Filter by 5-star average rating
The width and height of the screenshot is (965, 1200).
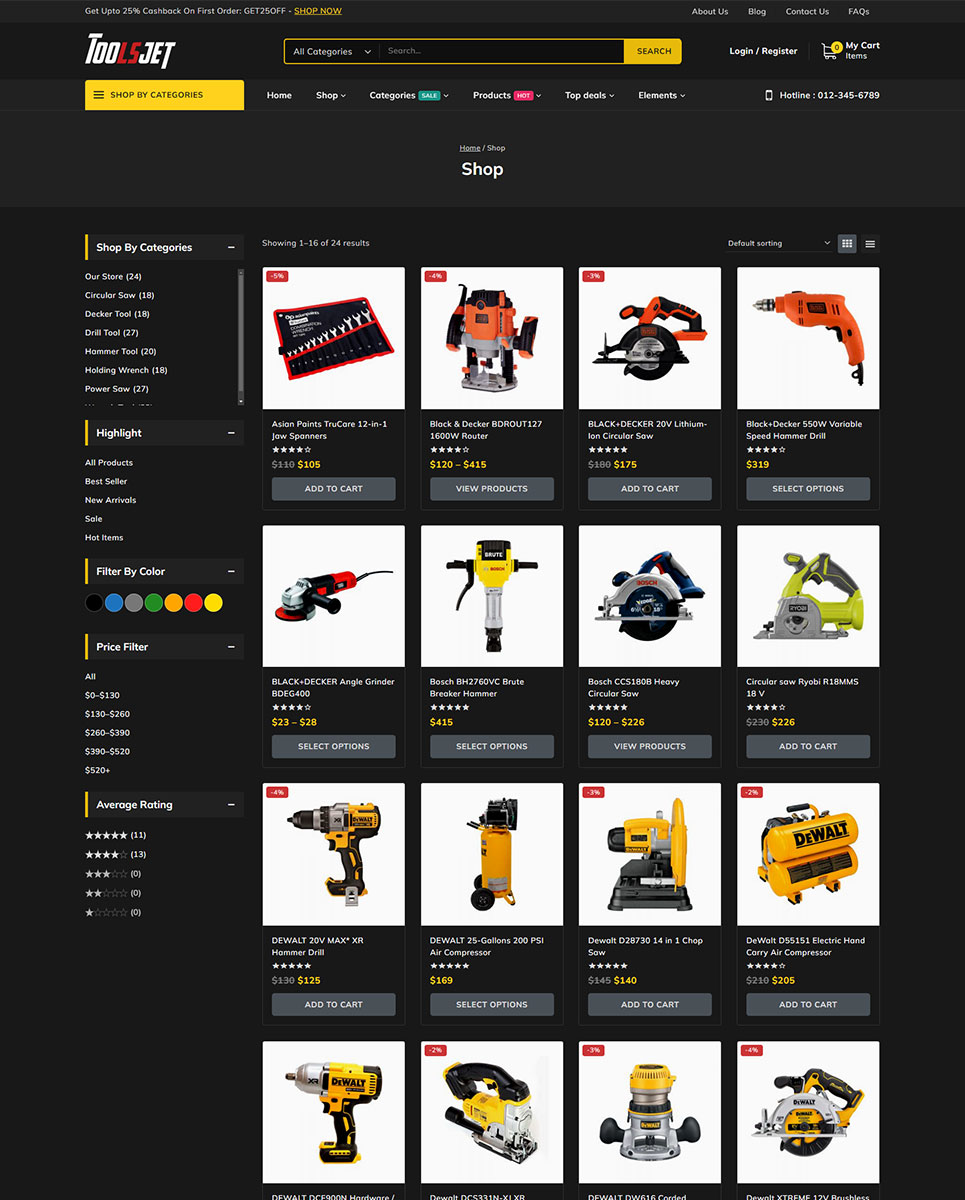[106, 835]
